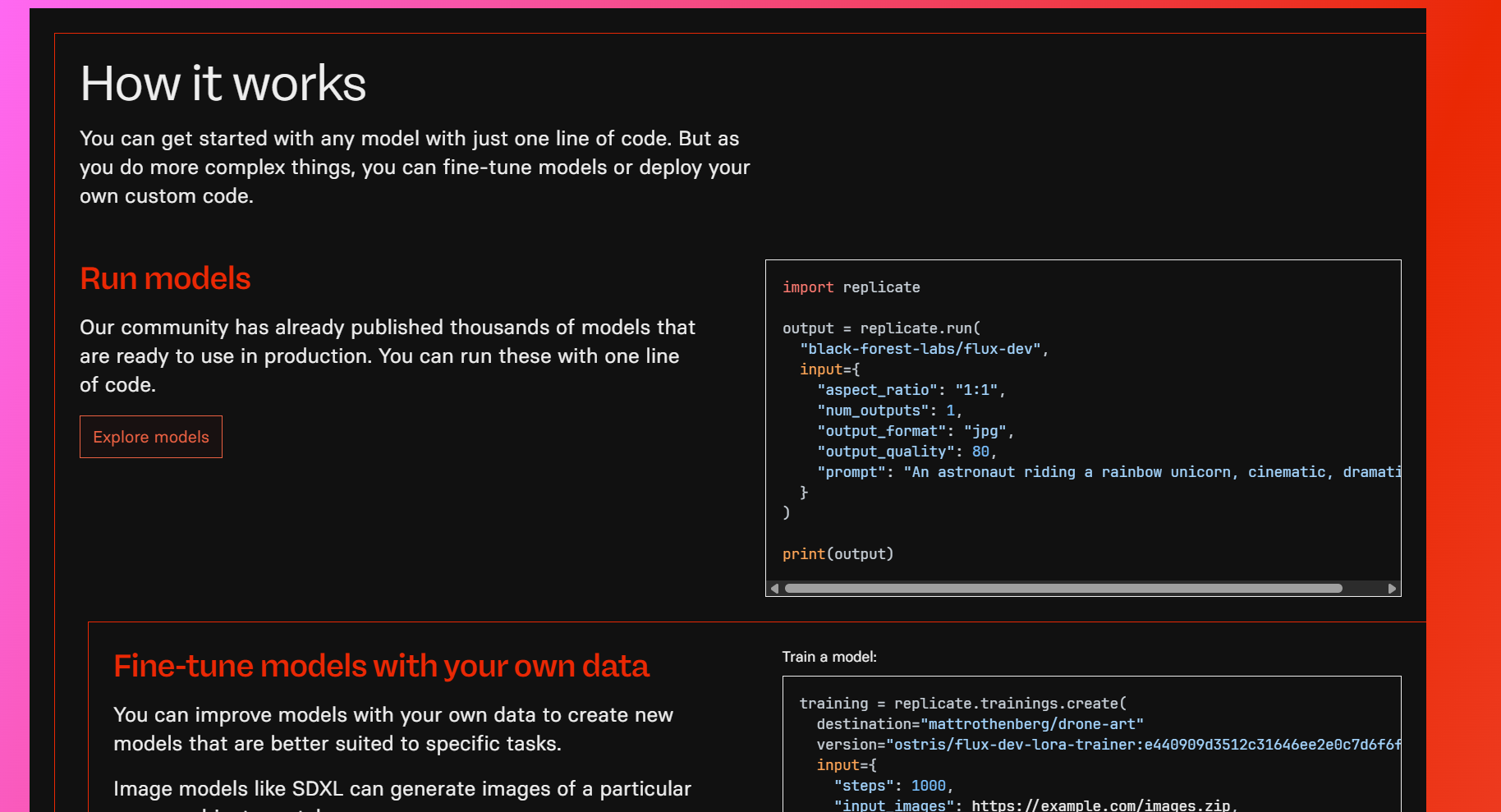
Task: Click the num_outputs value line in the code
Action: pos(889,411)
